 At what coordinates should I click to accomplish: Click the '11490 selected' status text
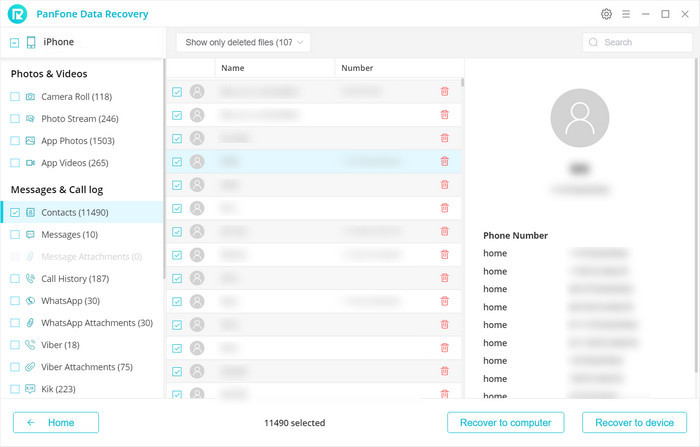click(x=295, y=422)
